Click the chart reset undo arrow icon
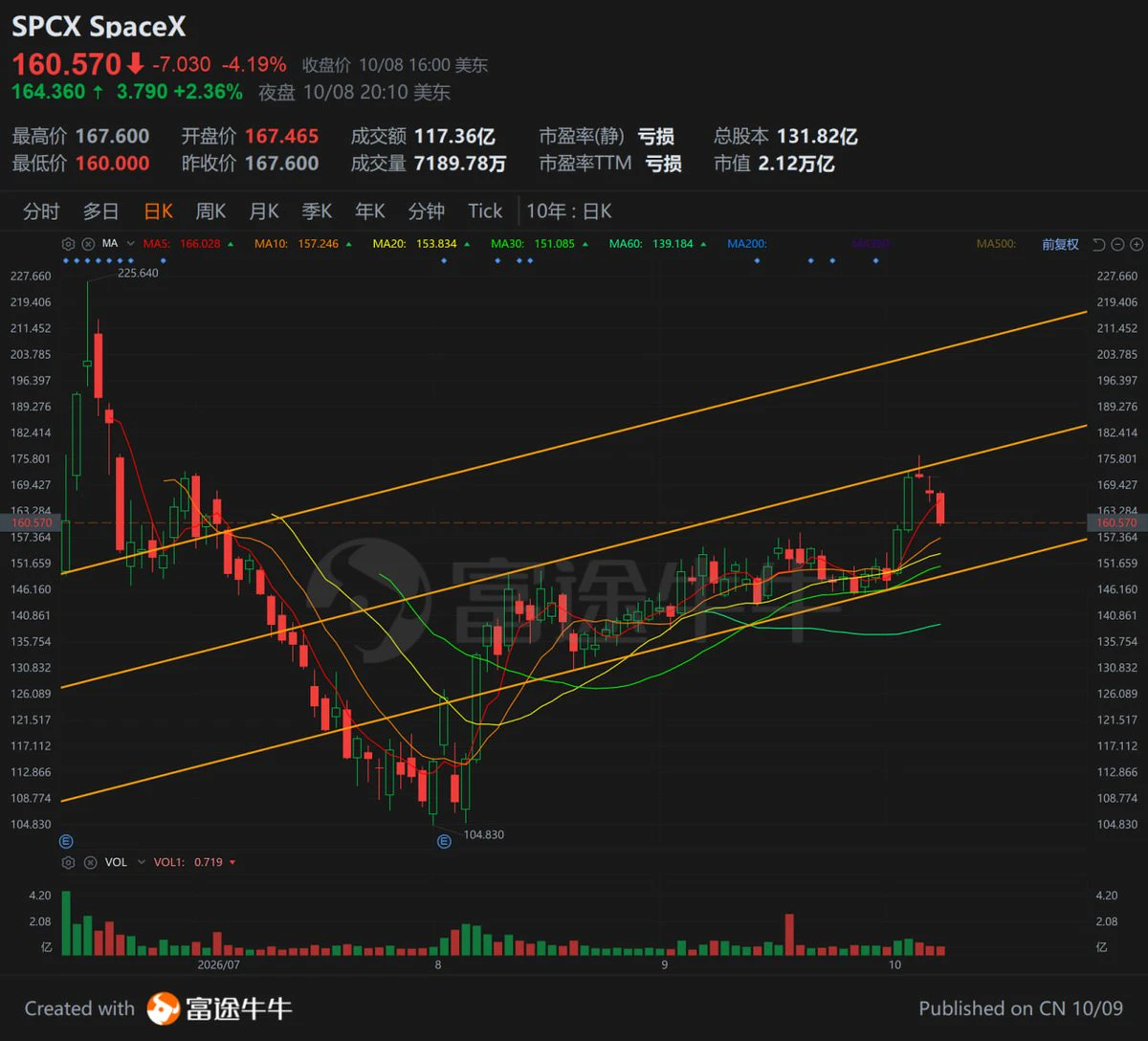Viewport: 1148px width, 1041px height. pyautogui.click(x=1098, y=244)
